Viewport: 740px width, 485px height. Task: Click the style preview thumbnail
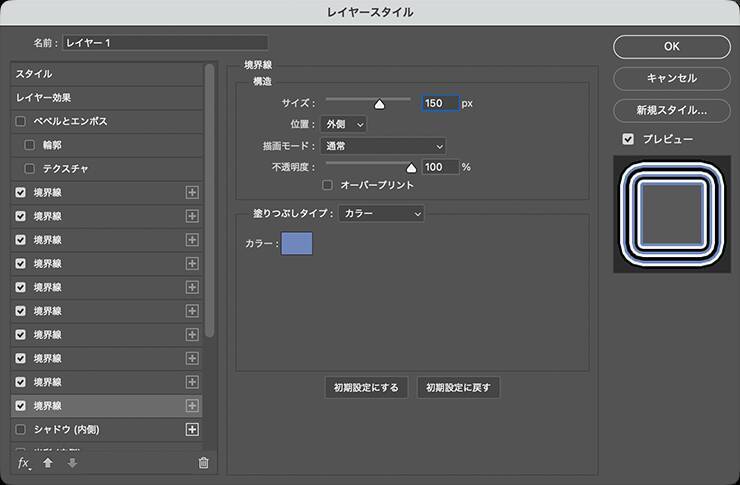[672, 214]
